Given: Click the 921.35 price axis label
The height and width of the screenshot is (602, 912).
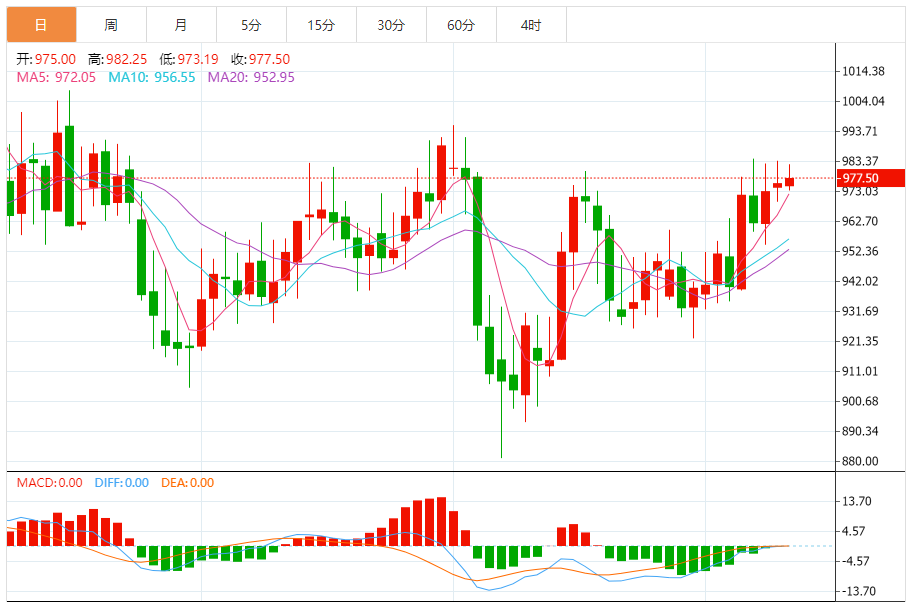Looking at the screenshot, I should click(x=860, y=341).
